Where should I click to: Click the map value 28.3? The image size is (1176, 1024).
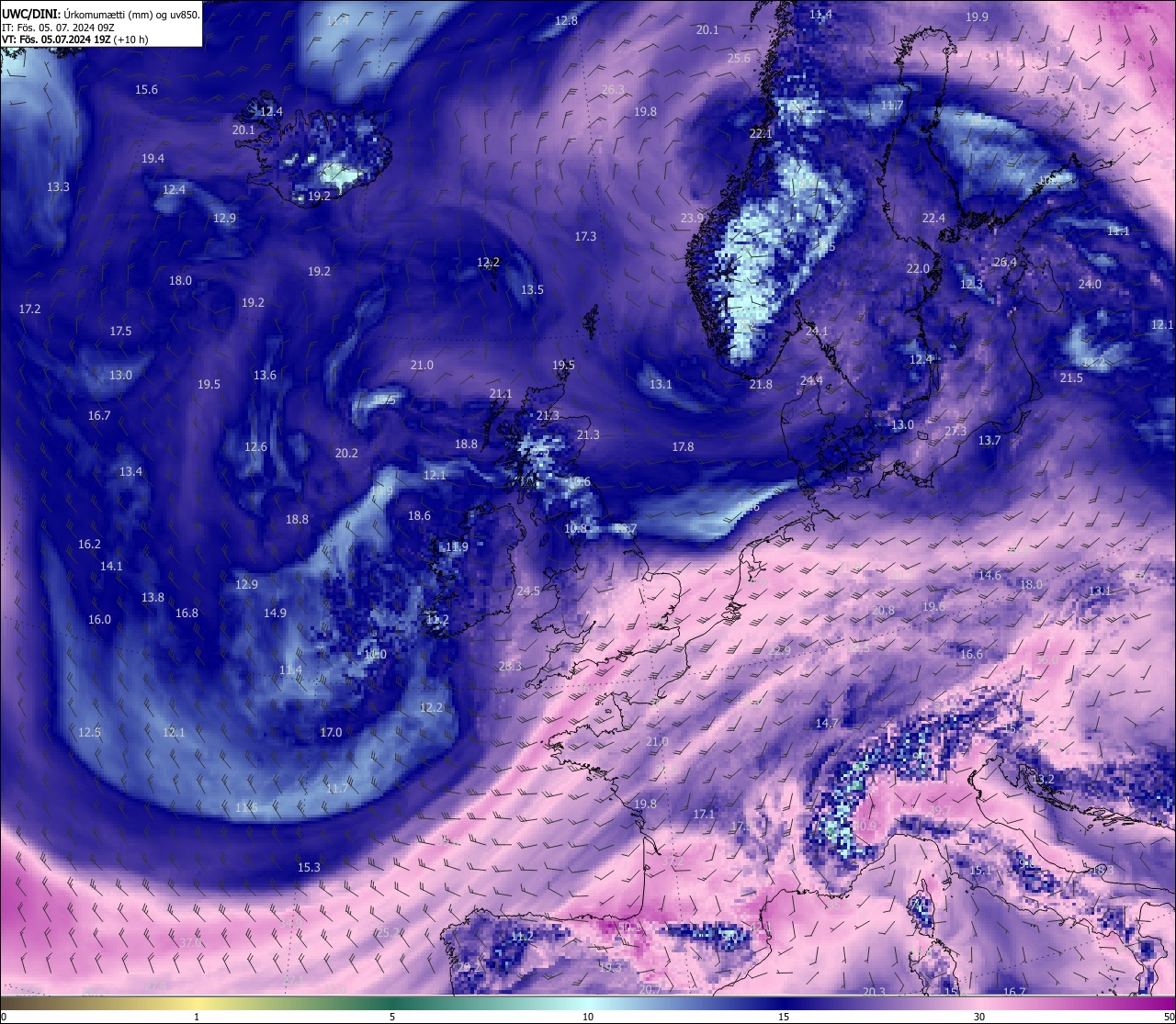click(x=510, y=666)
